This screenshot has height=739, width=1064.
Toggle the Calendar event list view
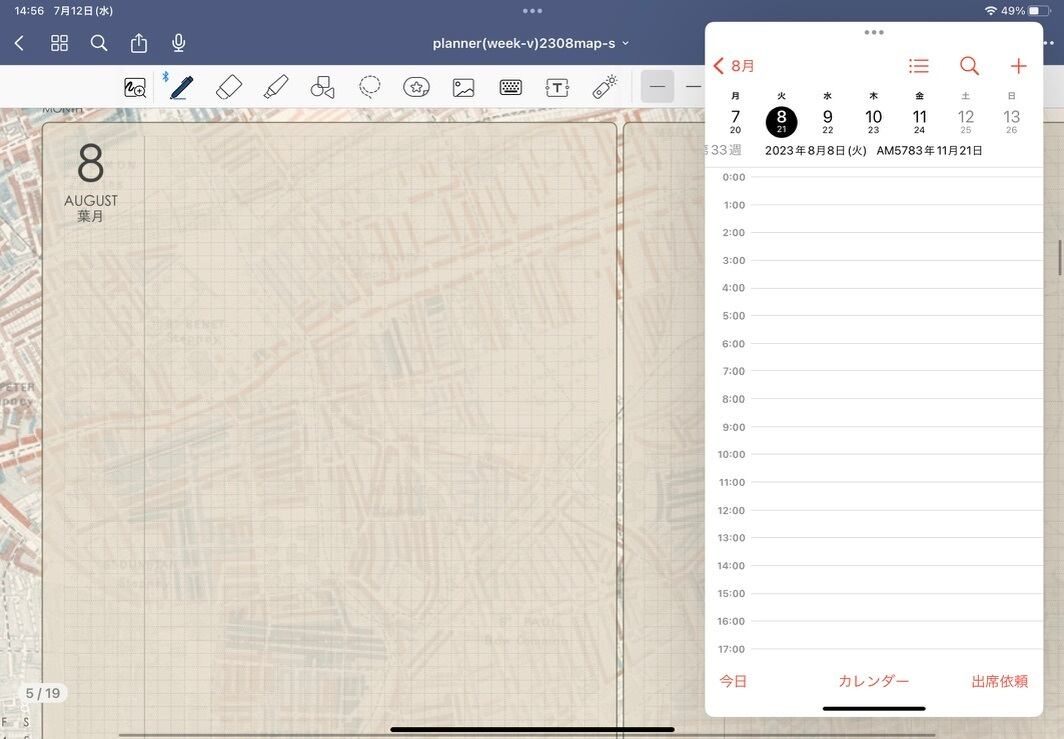tap(918, 66)
